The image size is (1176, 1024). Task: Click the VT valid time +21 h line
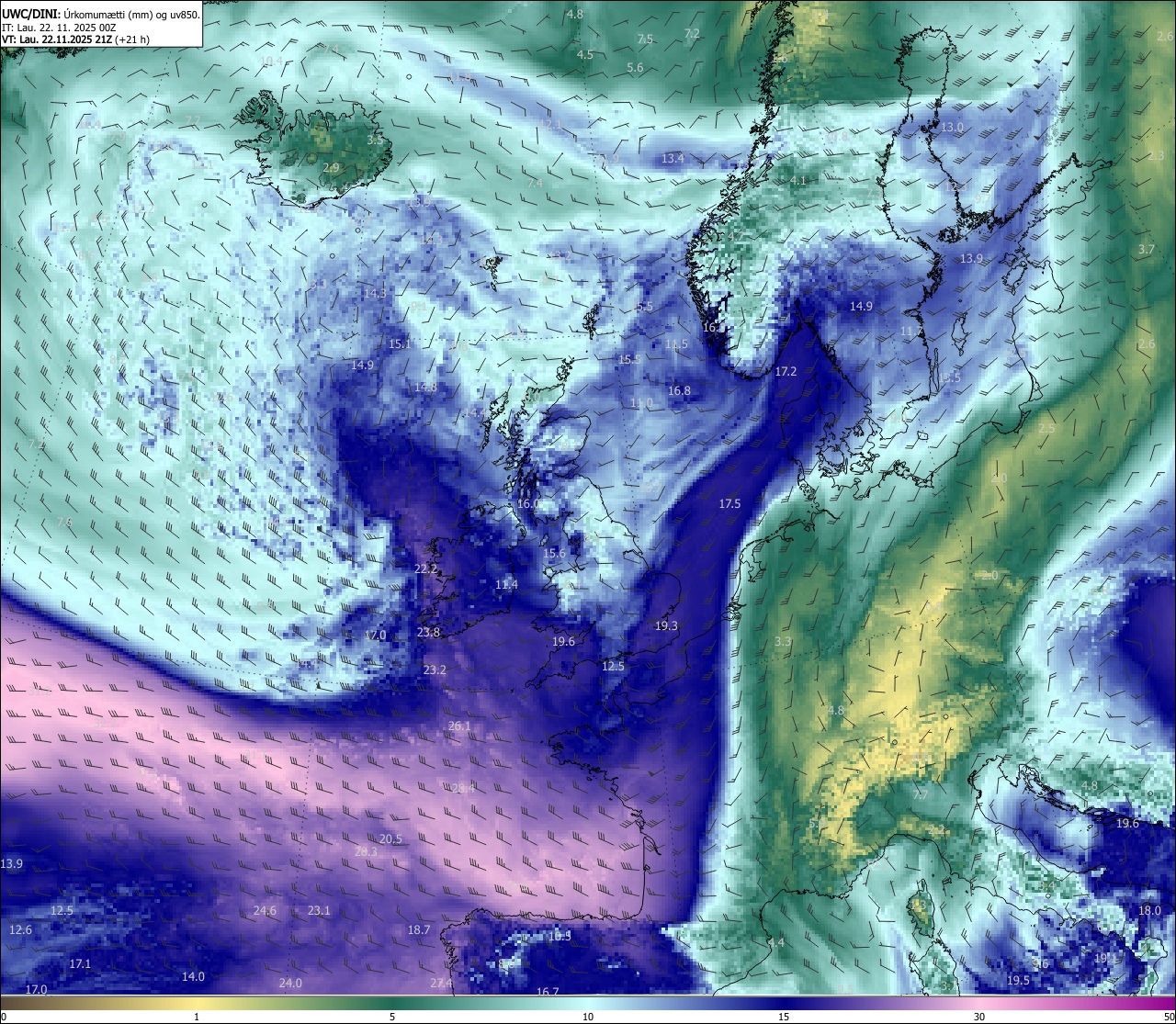[75, 39]
